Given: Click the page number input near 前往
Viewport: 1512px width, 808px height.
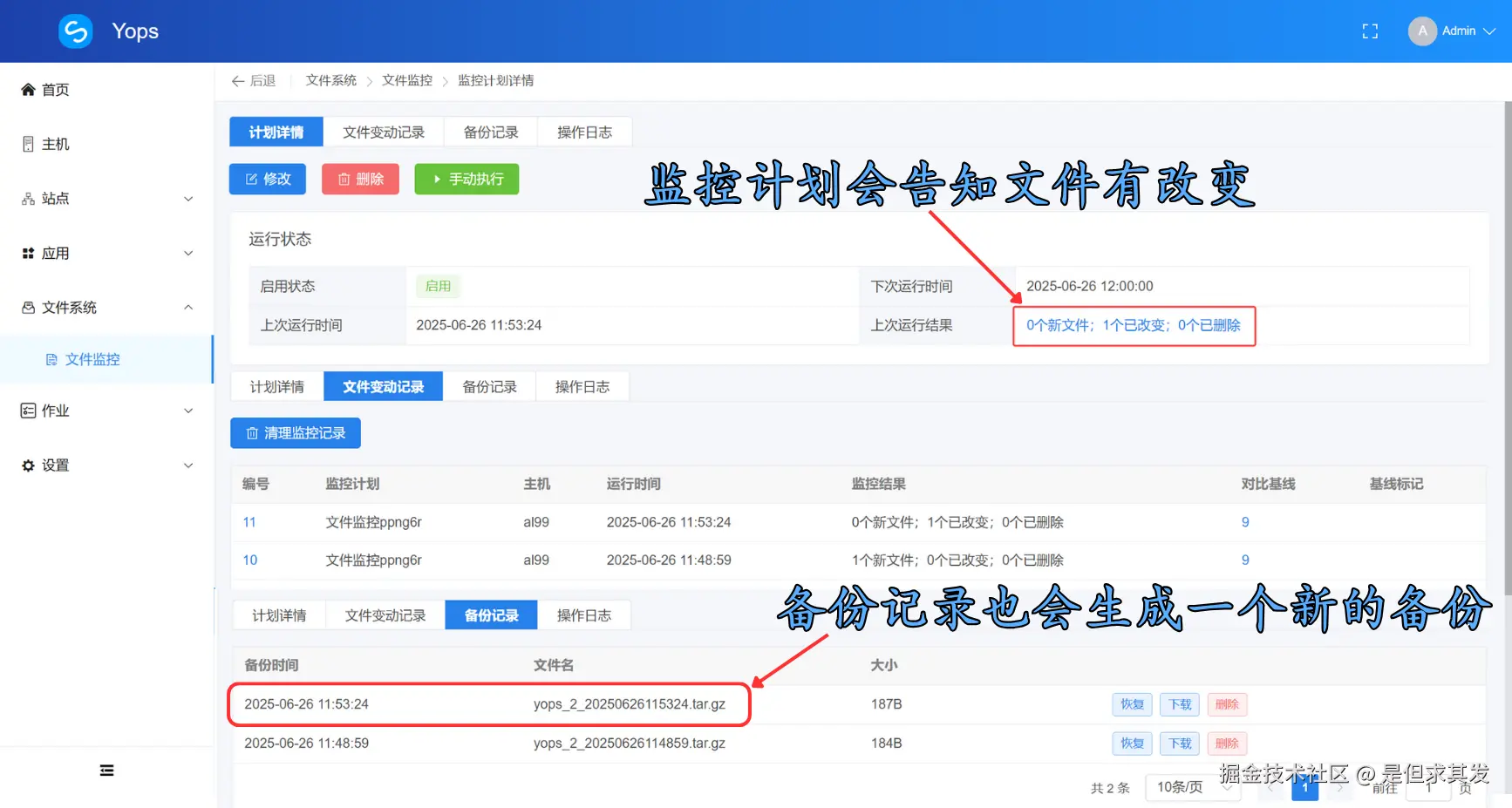Looking at the screenshot, I should coord(1428,786).
